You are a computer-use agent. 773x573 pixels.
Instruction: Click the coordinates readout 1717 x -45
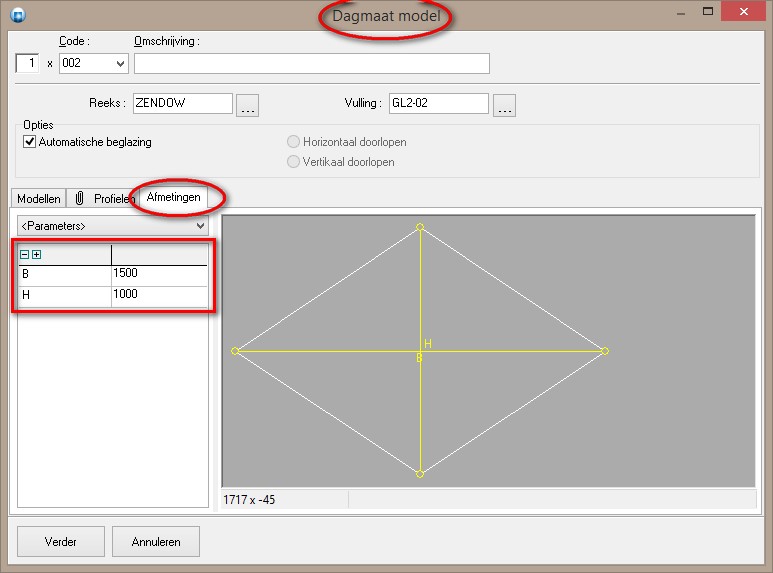tap(249, 500)
